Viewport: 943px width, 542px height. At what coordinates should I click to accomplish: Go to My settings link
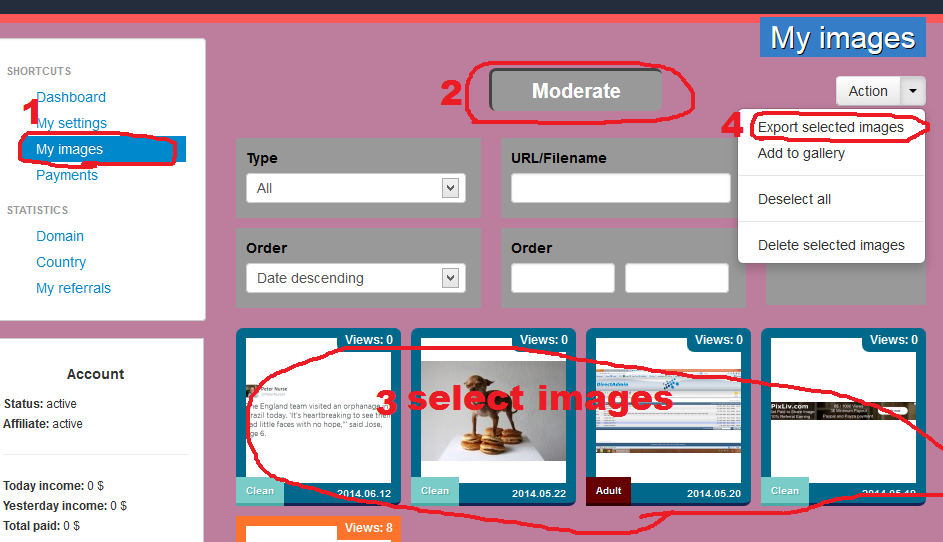(x=71, y=123)
